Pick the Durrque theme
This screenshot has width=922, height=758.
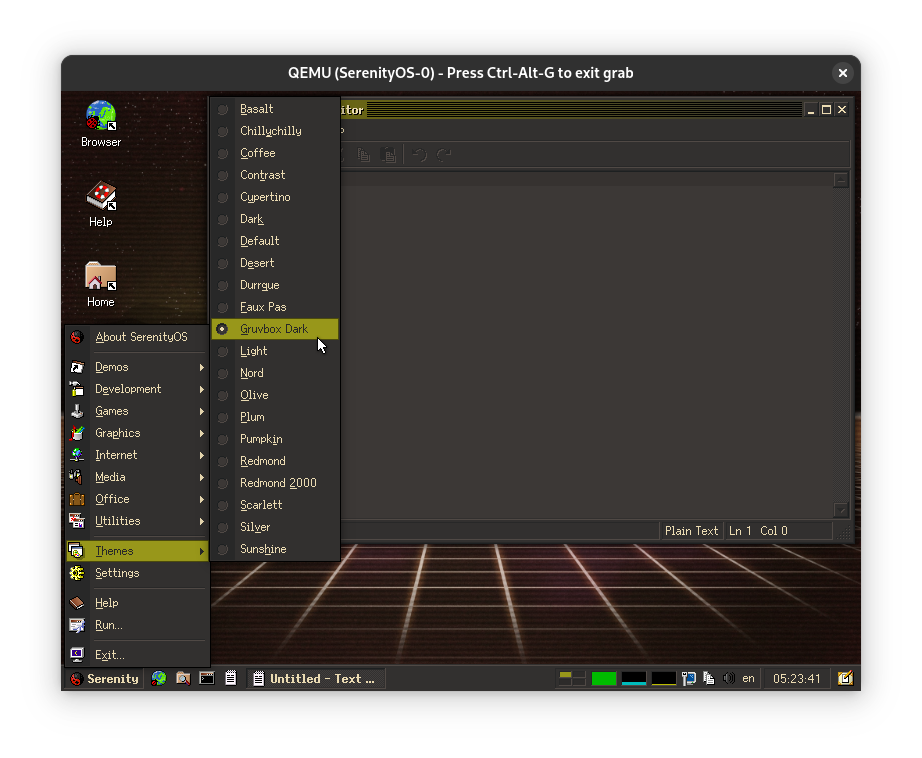tap(275, 285)
